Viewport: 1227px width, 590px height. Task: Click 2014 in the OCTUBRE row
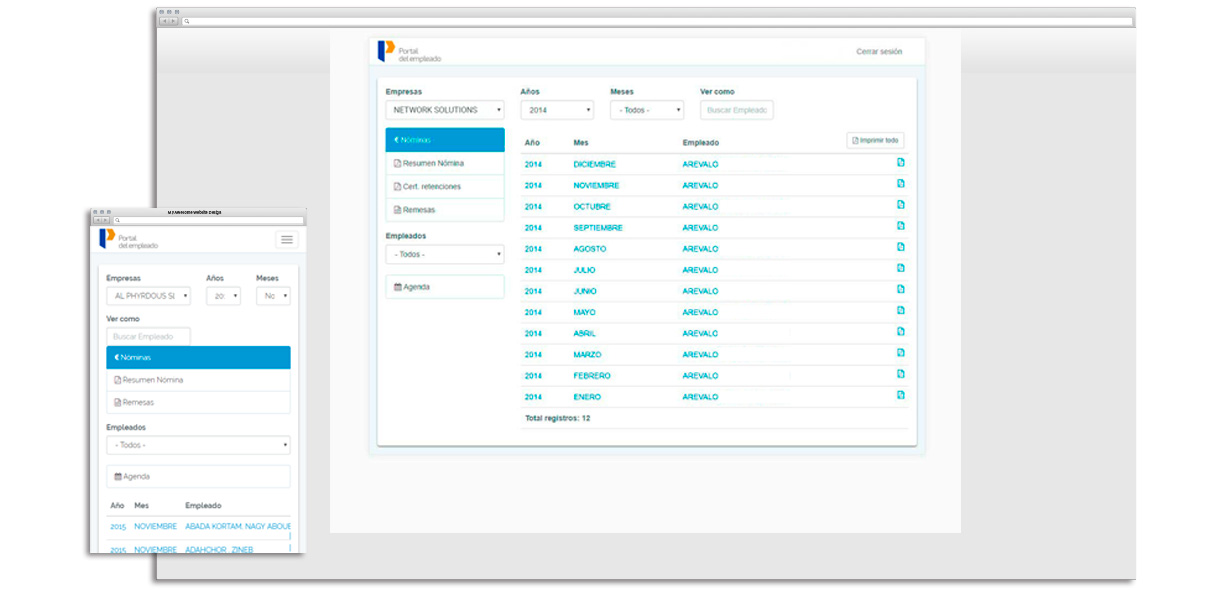(x=533, y=207)
